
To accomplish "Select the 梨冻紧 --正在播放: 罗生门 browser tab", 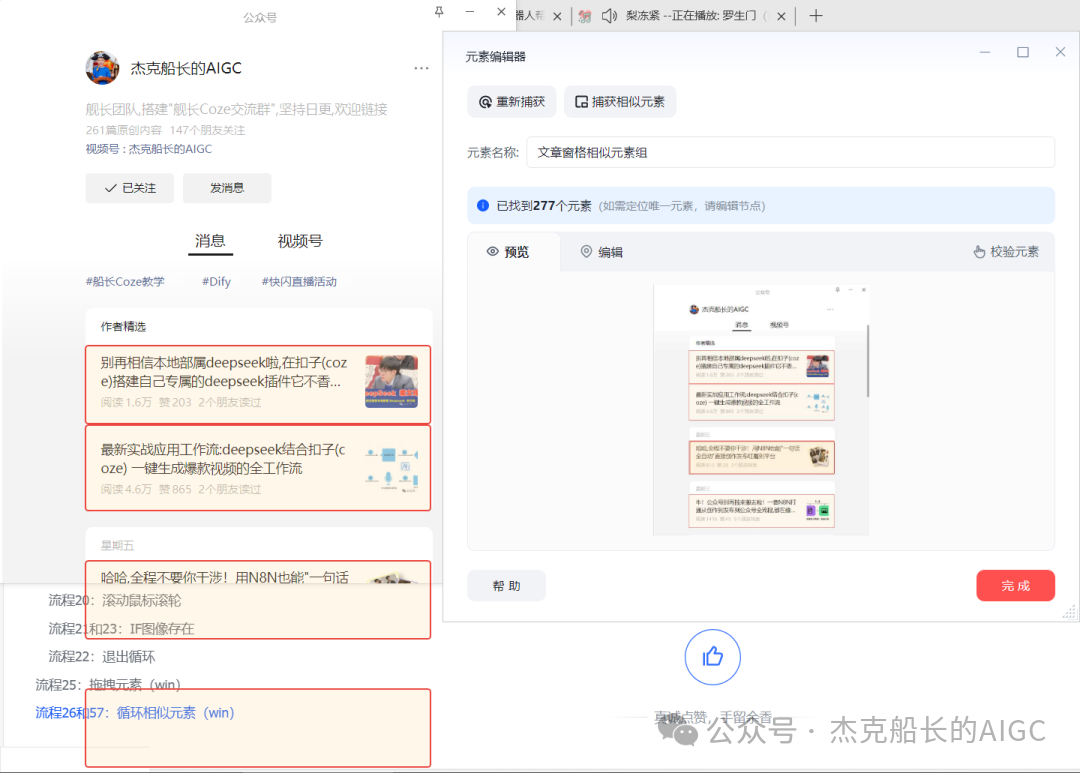I will (682, 16).
